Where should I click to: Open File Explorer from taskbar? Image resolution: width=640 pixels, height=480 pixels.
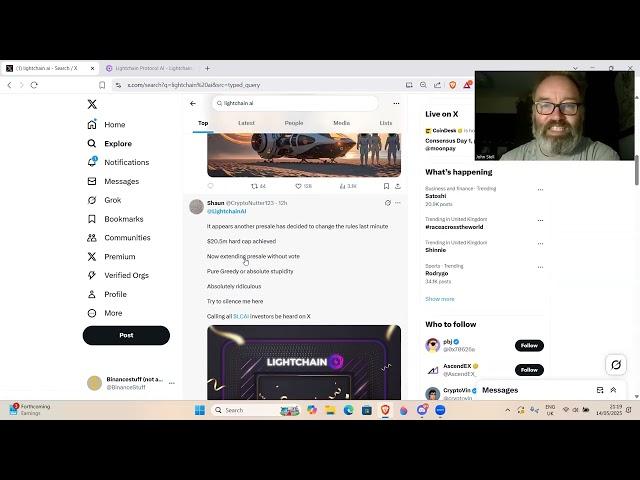[x=330, y=410]
